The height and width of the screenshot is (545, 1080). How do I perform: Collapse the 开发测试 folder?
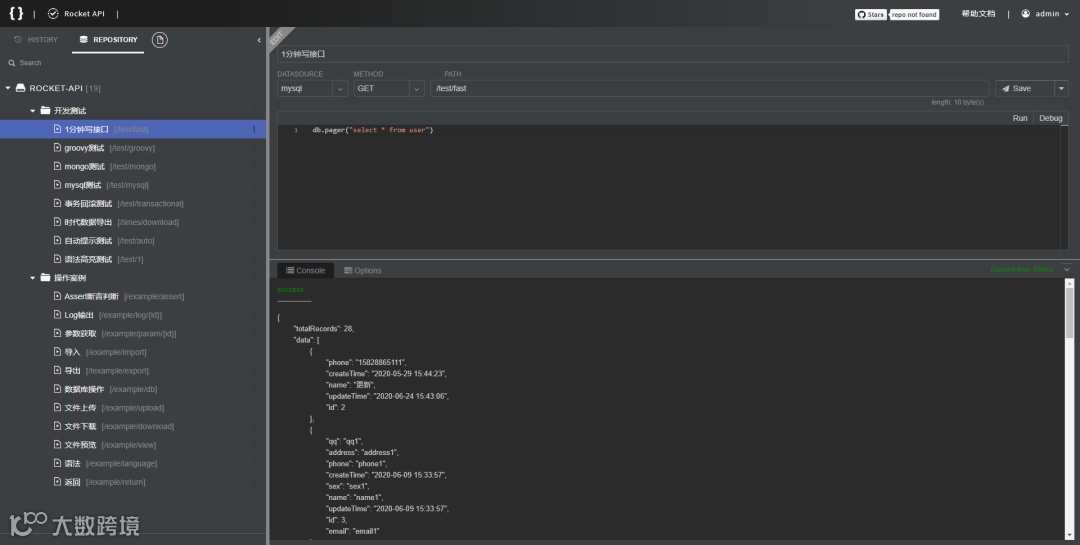pos(32,111)
